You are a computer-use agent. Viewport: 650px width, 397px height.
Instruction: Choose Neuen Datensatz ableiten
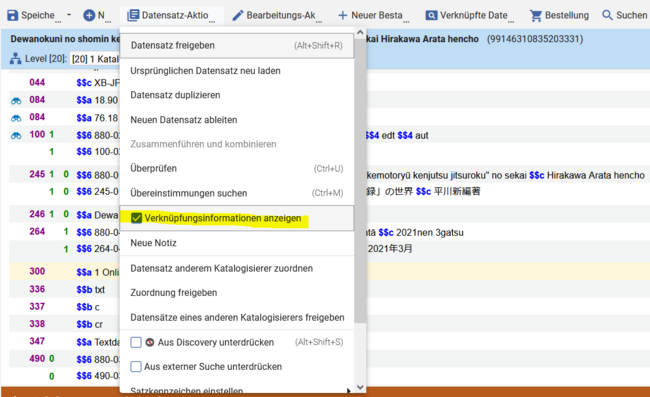pos(237,120)
